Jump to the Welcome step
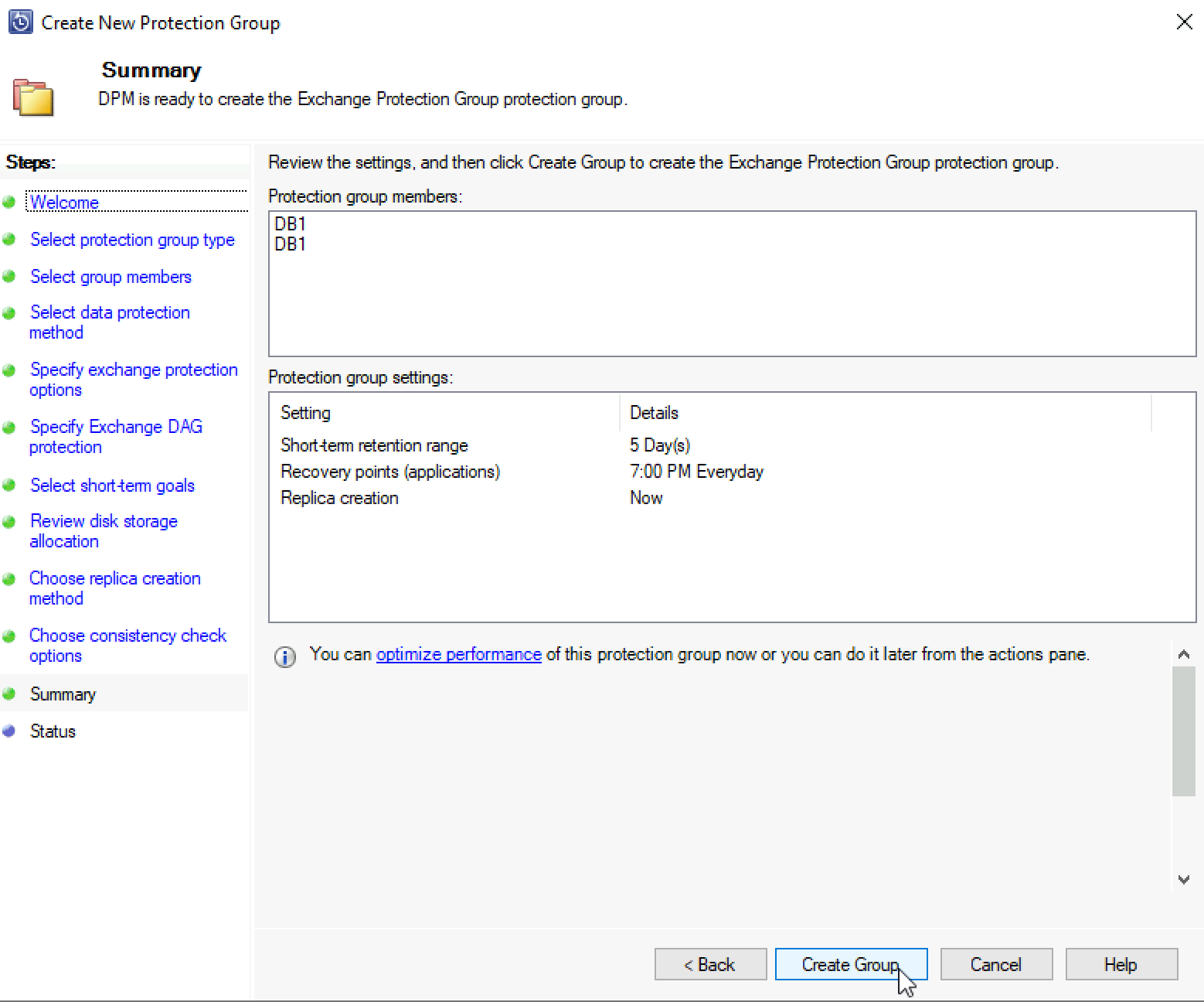Screen dimensions: 1204x1002 64,203
